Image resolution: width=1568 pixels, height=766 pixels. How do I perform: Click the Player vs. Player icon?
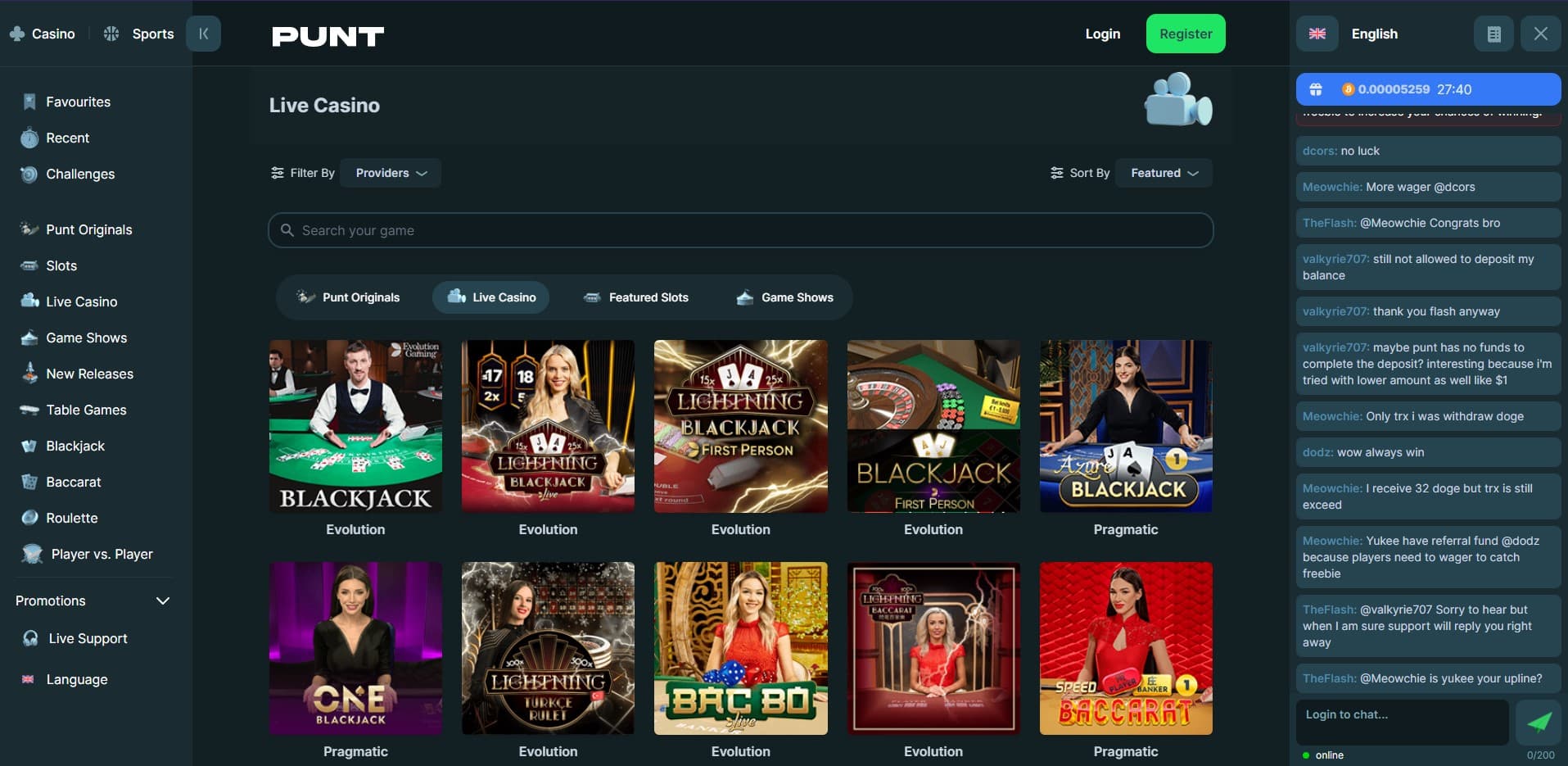(x=32, y=554)
